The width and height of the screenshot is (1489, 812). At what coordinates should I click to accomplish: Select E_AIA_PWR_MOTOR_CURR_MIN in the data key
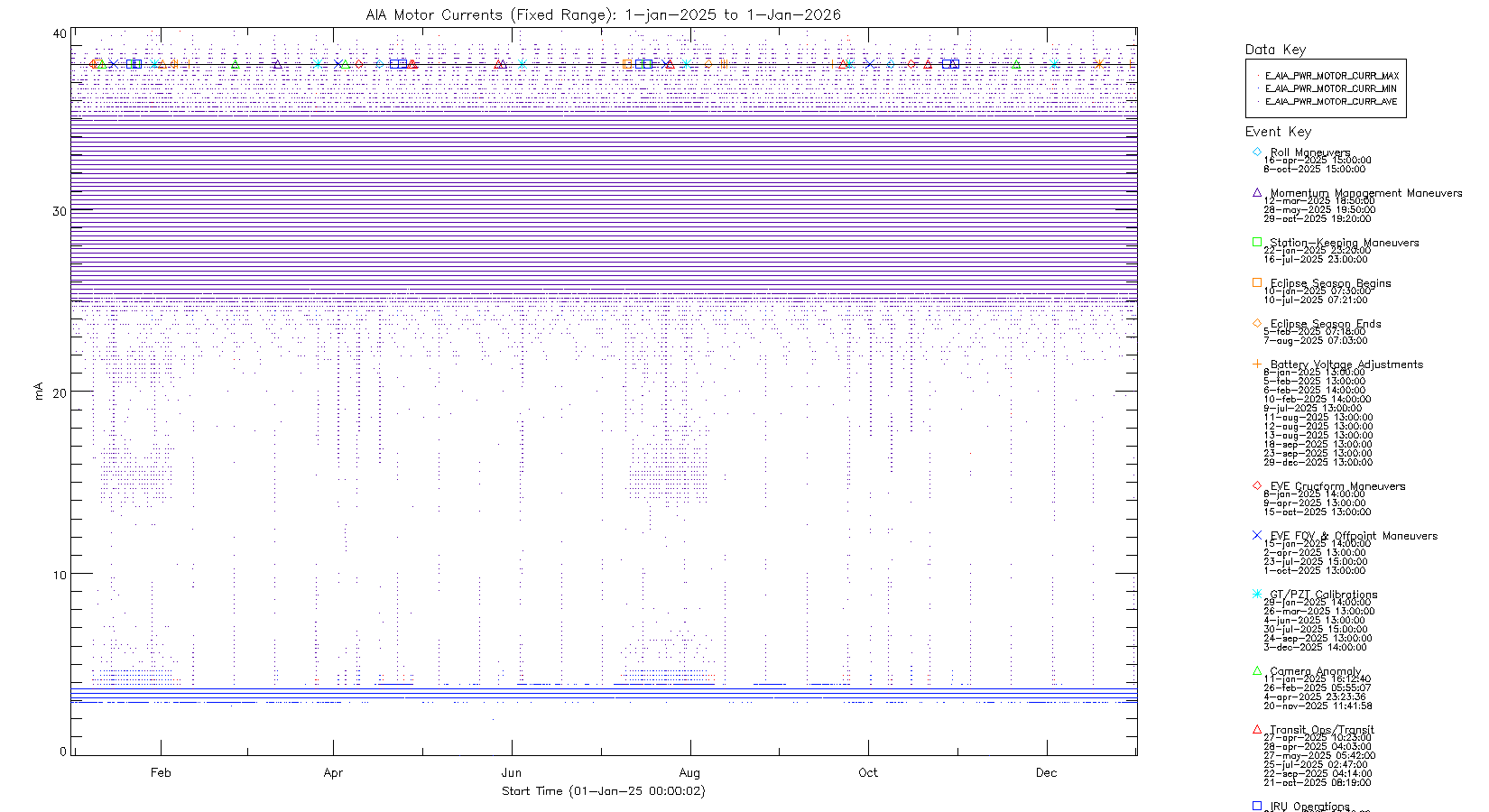click(1330, 88)
